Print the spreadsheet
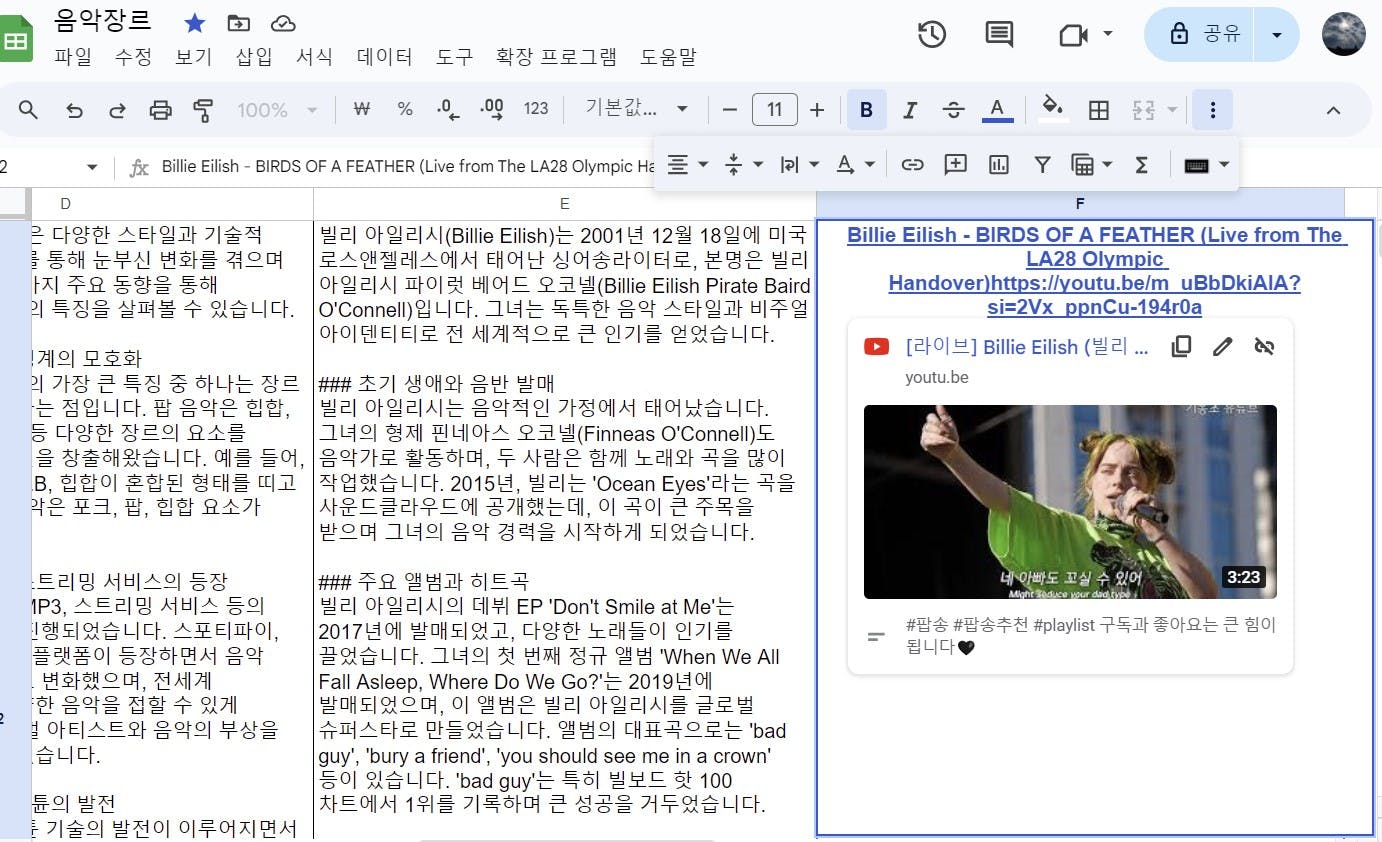1382x842 pixels. [160, 110]
